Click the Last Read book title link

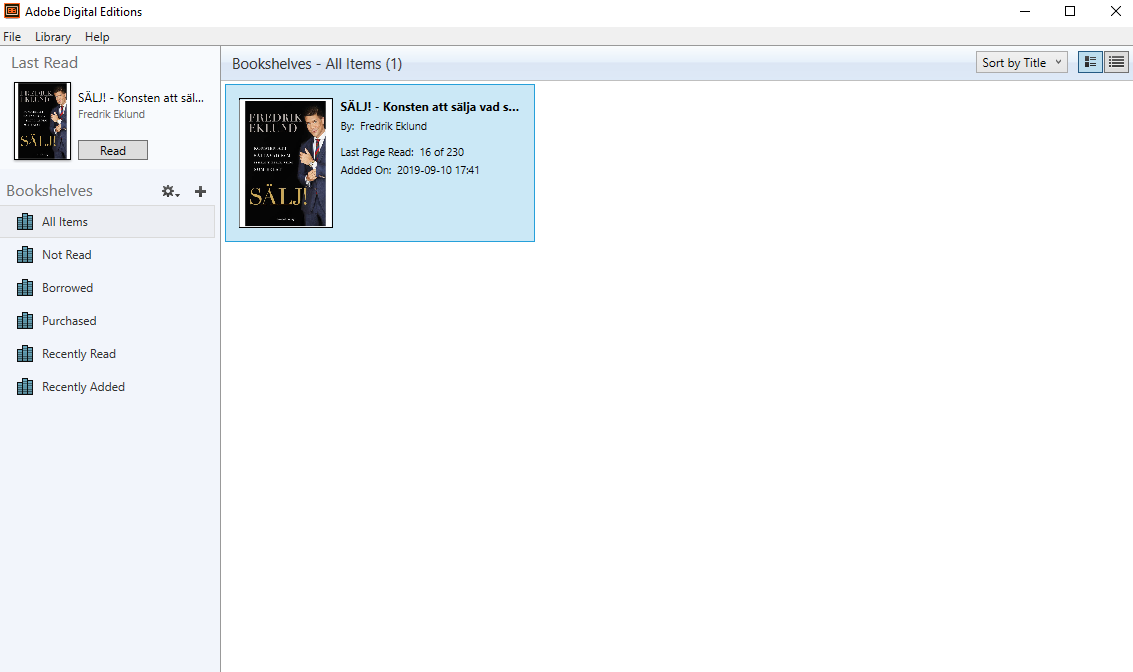point(140,98)
